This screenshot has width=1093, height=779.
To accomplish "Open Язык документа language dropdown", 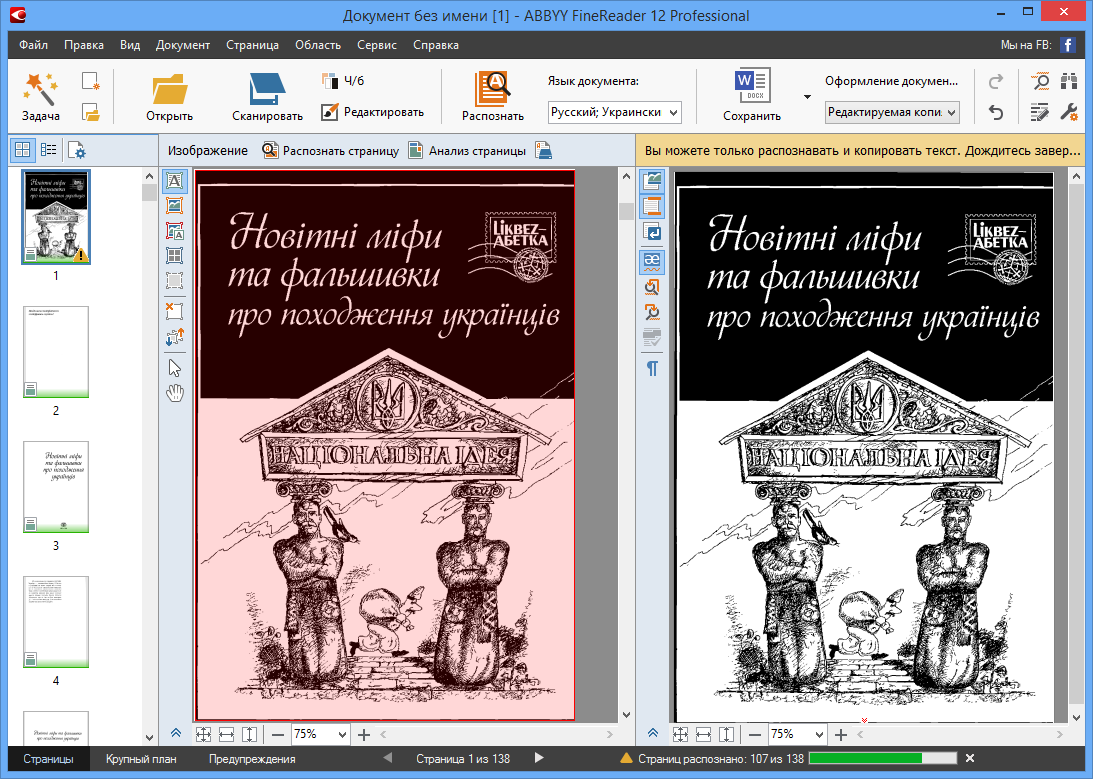I will click(614, 112).
